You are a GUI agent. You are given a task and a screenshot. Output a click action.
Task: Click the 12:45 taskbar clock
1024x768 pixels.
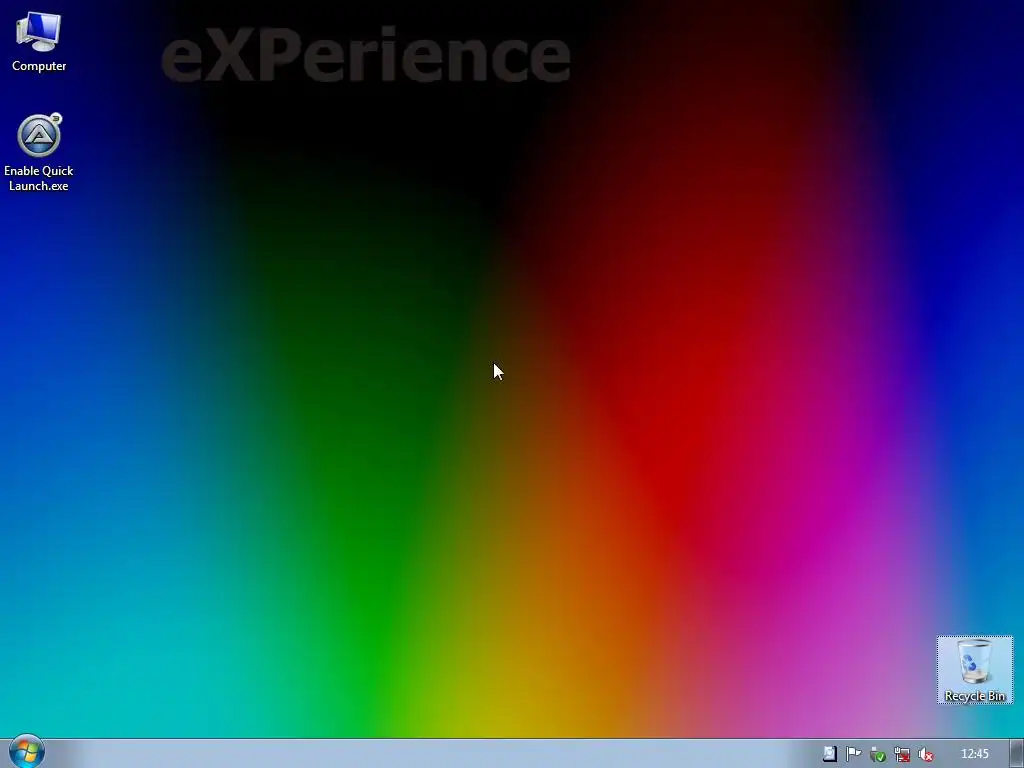tap(974, 754)
